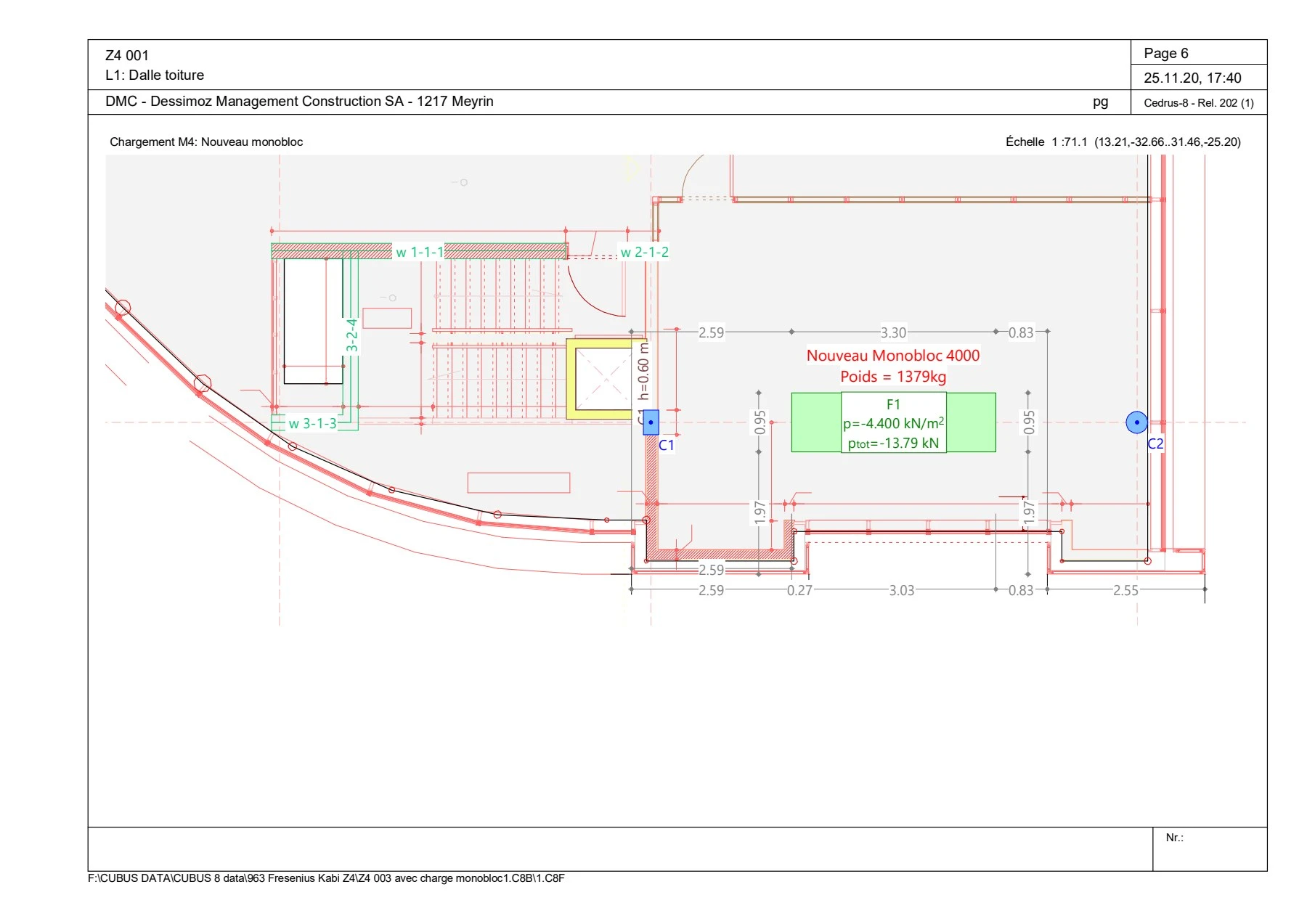Click the 3.03 dimension at the bottom
Screen dimensions: 1307x924
point(901,590)
